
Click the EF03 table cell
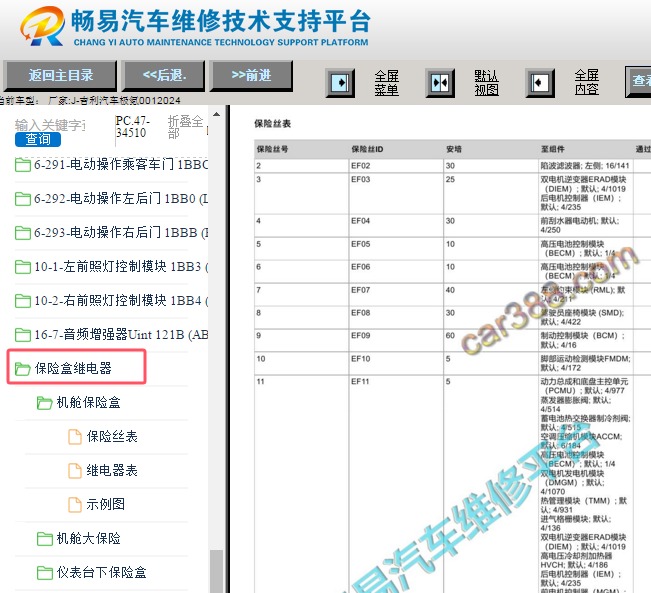pos(396,193)
